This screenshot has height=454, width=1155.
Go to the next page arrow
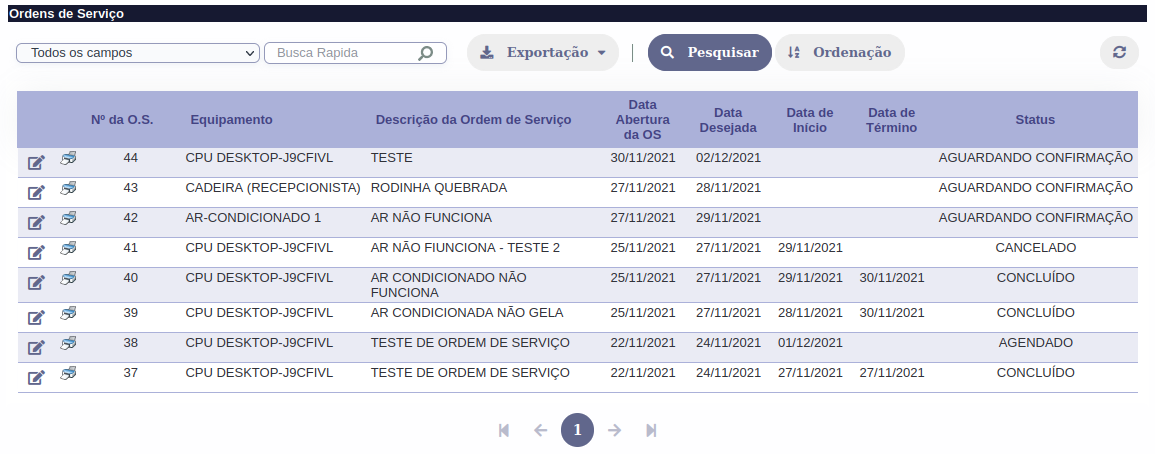615,430
